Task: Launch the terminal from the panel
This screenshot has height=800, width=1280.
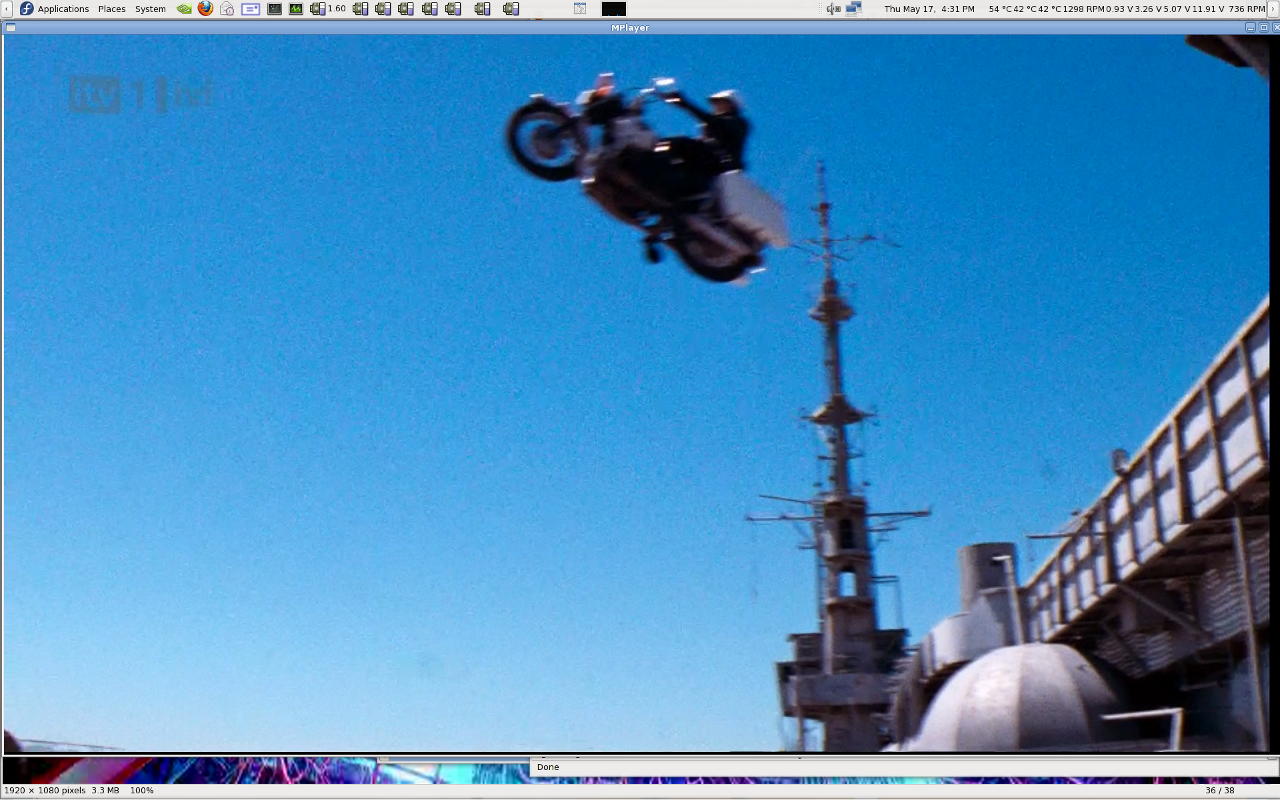Action: click(274, 9)
